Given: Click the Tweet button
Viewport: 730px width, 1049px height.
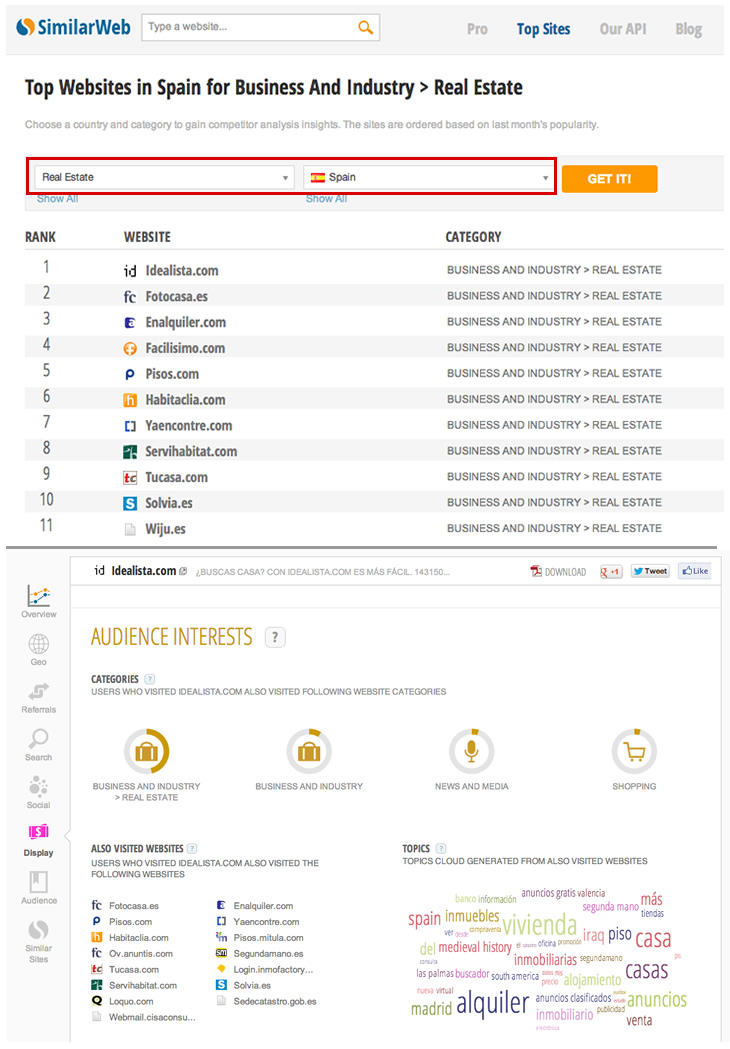Looking at the screenshot, I should pos(650,571).
